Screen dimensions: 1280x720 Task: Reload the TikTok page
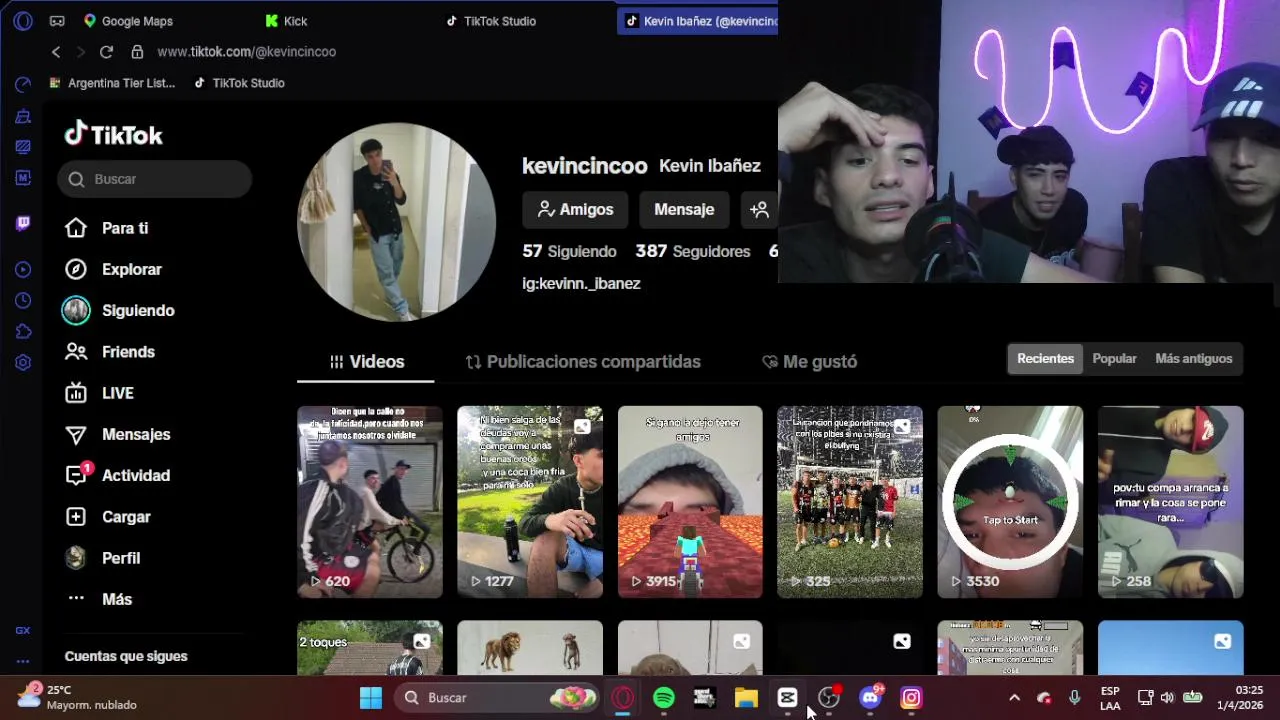[x=106, y=52]
